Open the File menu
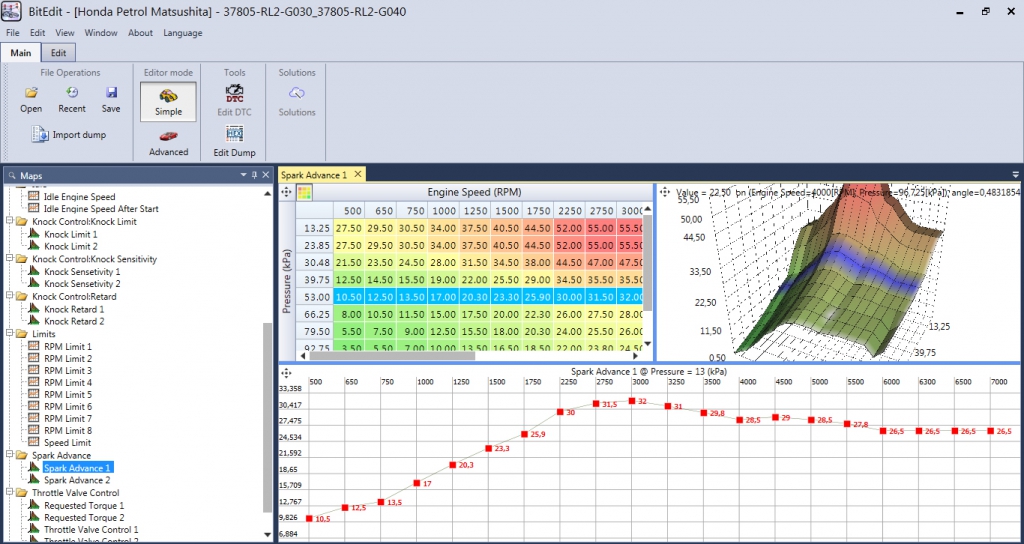Screen dimensions: 1024x544 click(12, 33)
